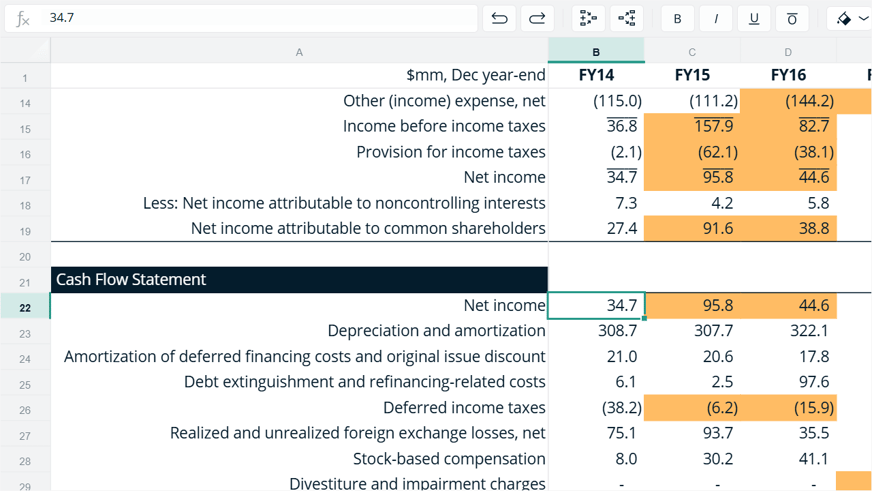Screen dimensions: 872x491
Task: Edit the formula bar showing 34.7
Action: click(259, 18)
